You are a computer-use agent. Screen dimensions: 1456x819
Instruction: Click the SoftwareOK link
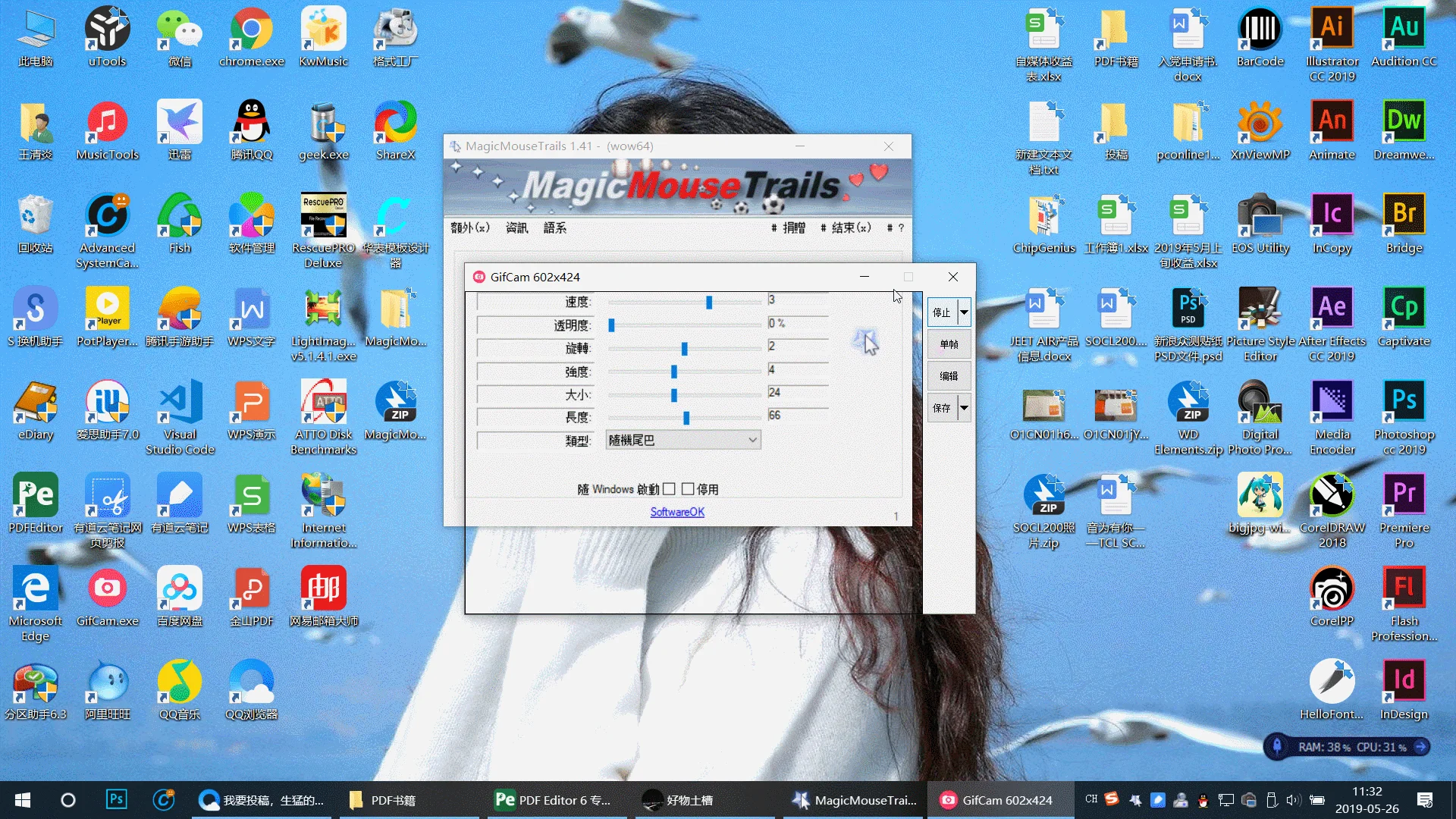point(676,512)
